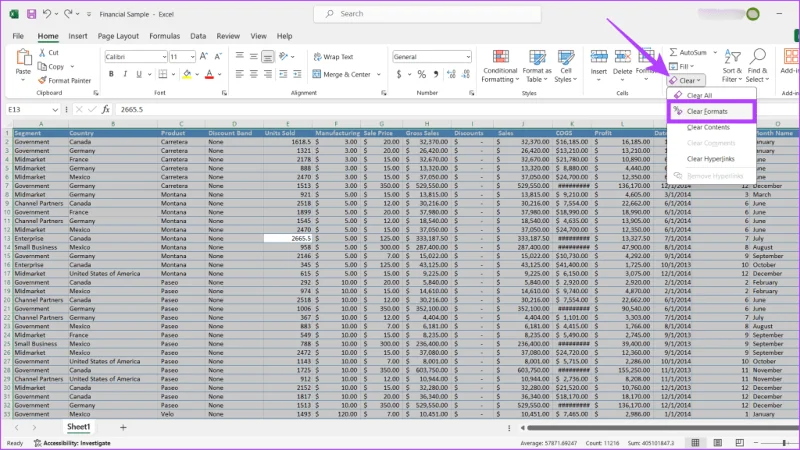This screenshot has height=450, width=800.
Task: Click the Paste clipboard icon
Action: [23, 58]
